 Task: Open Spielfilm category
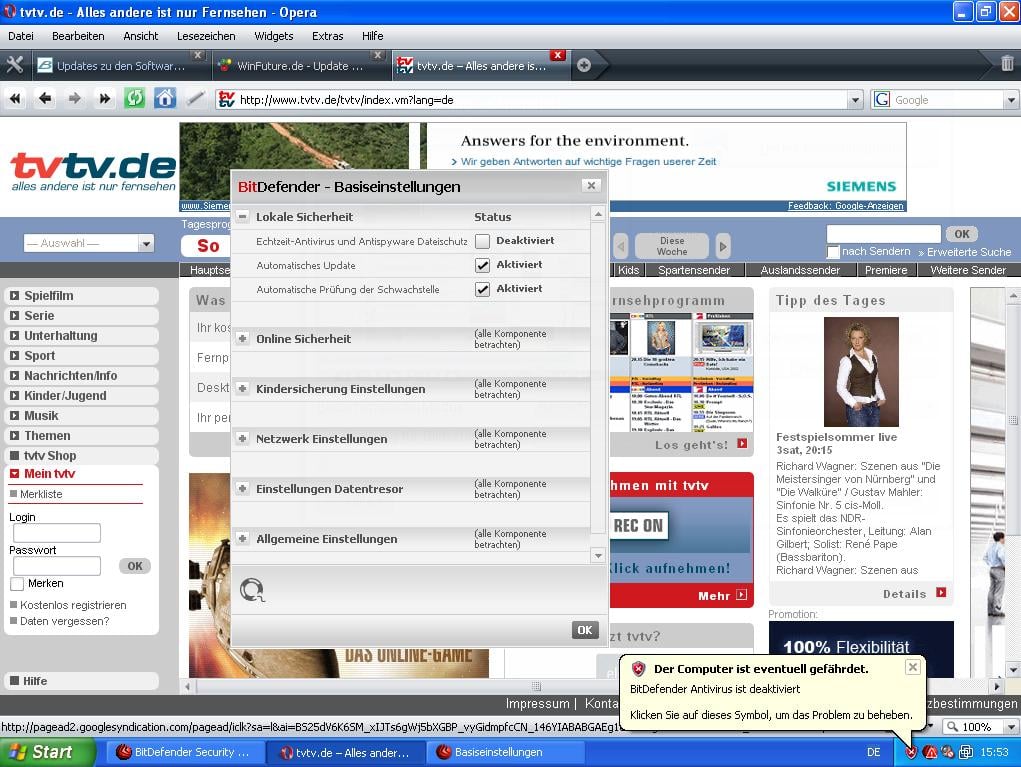pyautogui.click(x=81, y=296)
